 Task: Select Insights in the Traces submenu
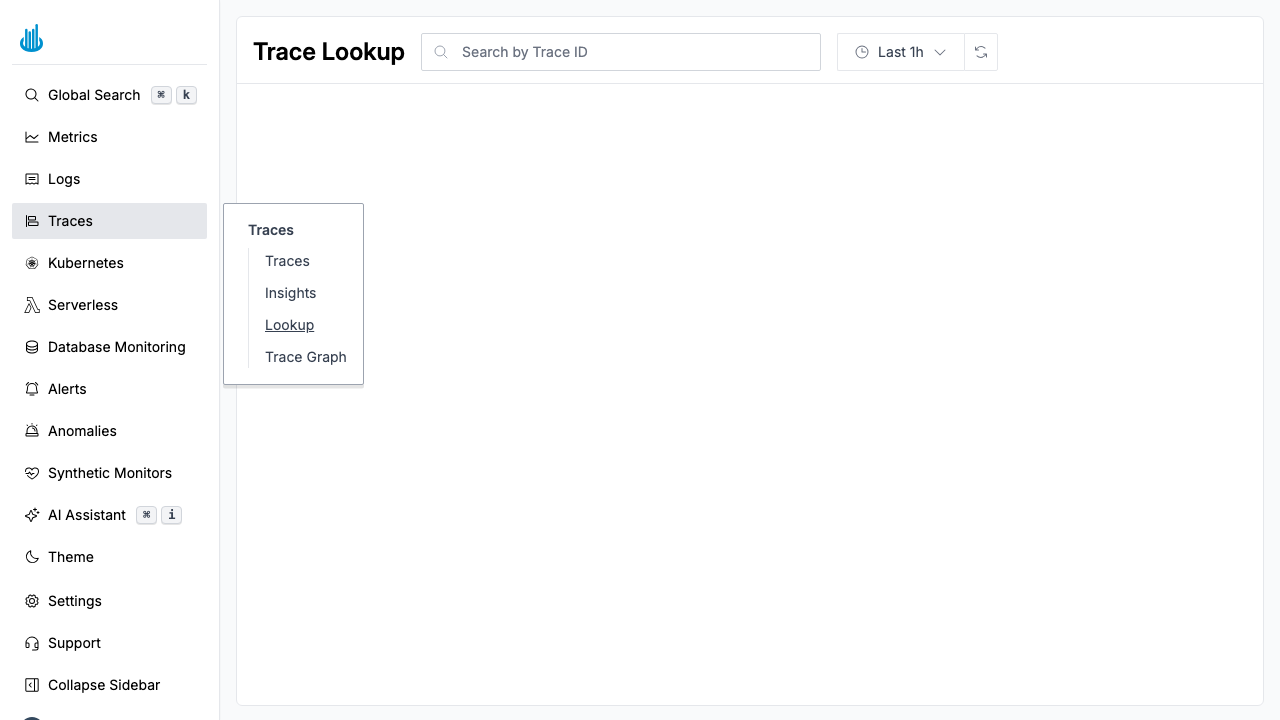pos(290,293)
